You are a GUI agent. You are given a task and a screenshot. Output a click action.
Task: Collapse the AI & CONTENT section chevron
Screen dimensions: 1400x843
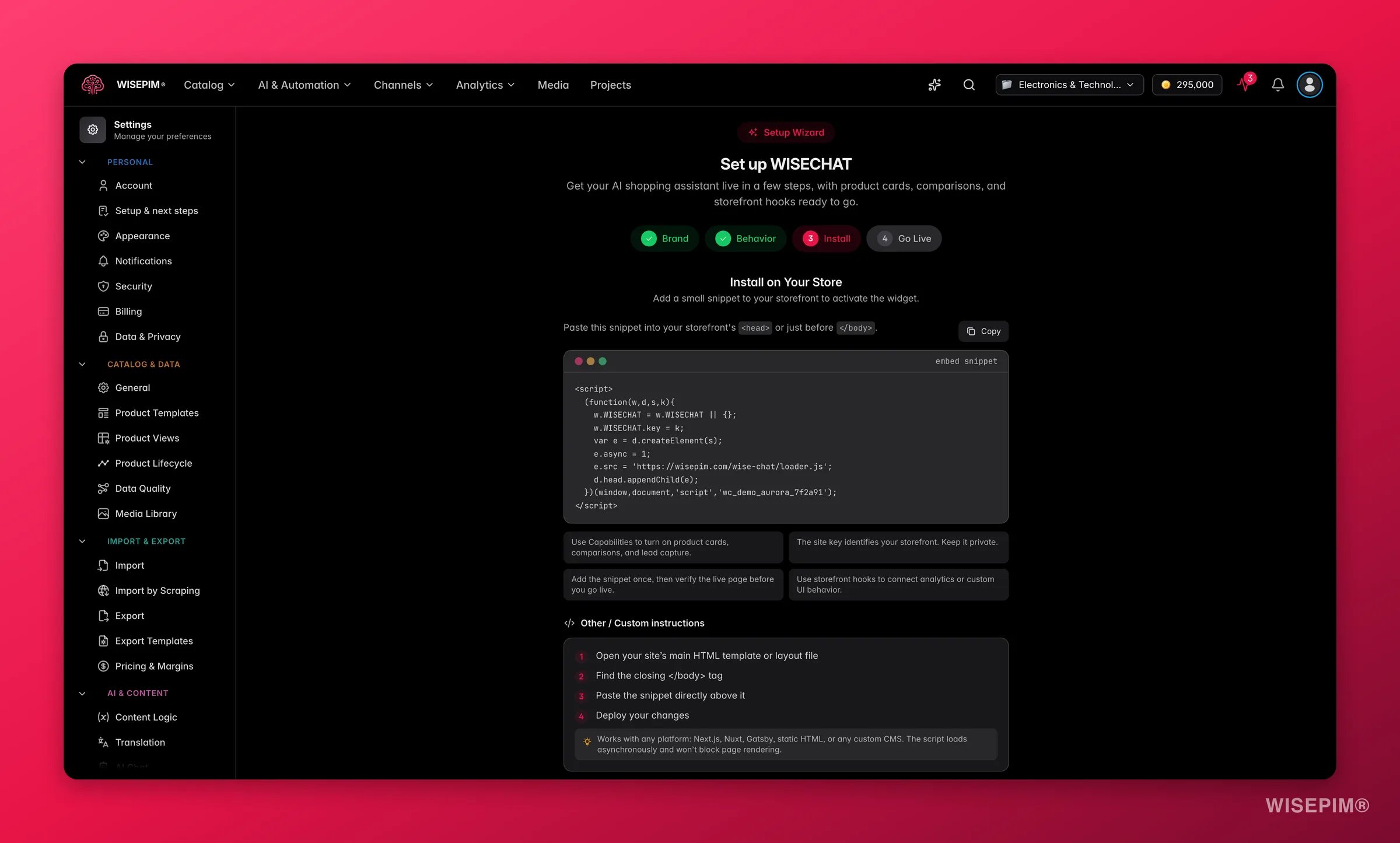(82, 694)
